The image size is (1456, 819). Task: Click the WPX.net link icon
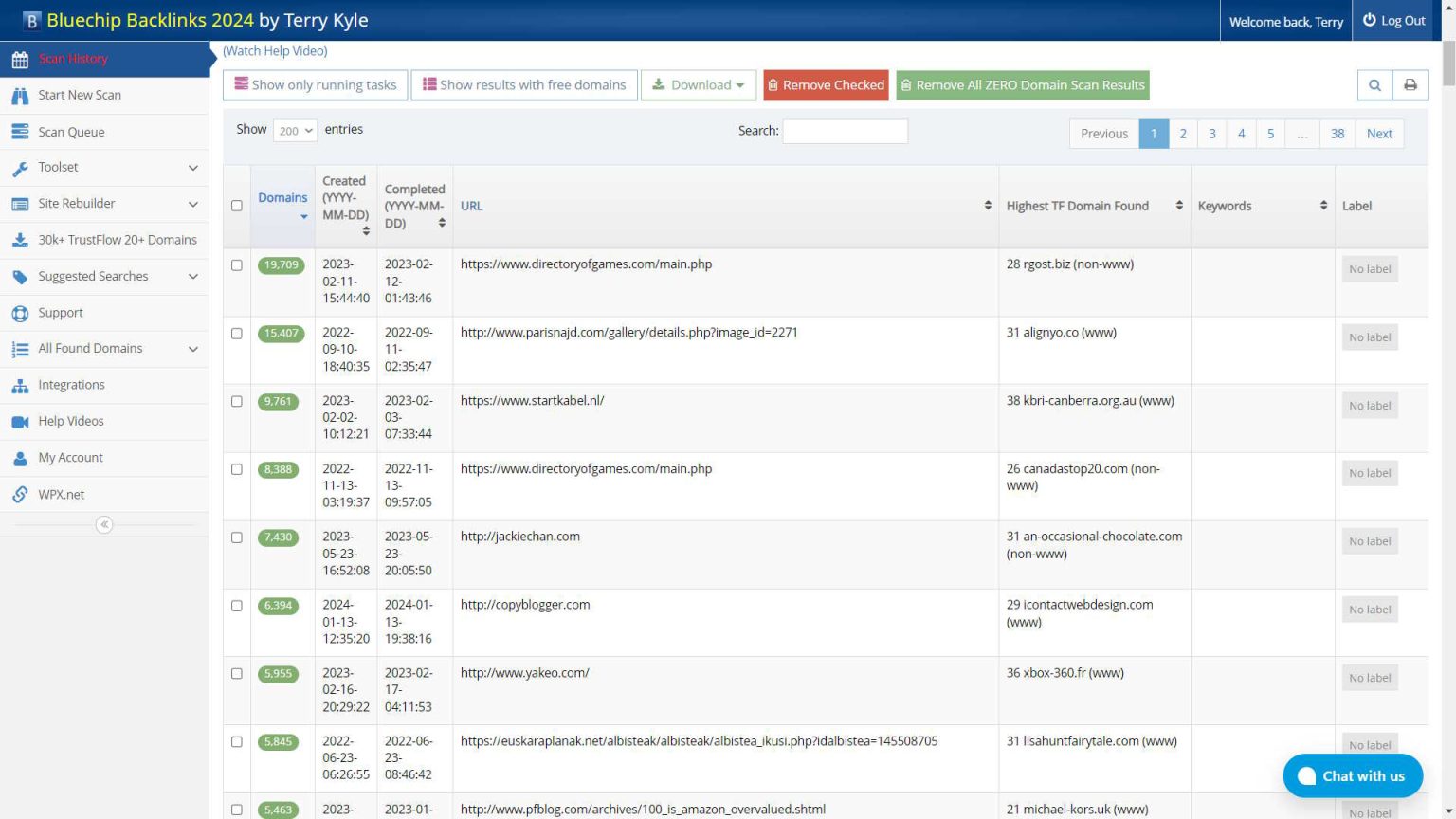[x=20, y=495]
